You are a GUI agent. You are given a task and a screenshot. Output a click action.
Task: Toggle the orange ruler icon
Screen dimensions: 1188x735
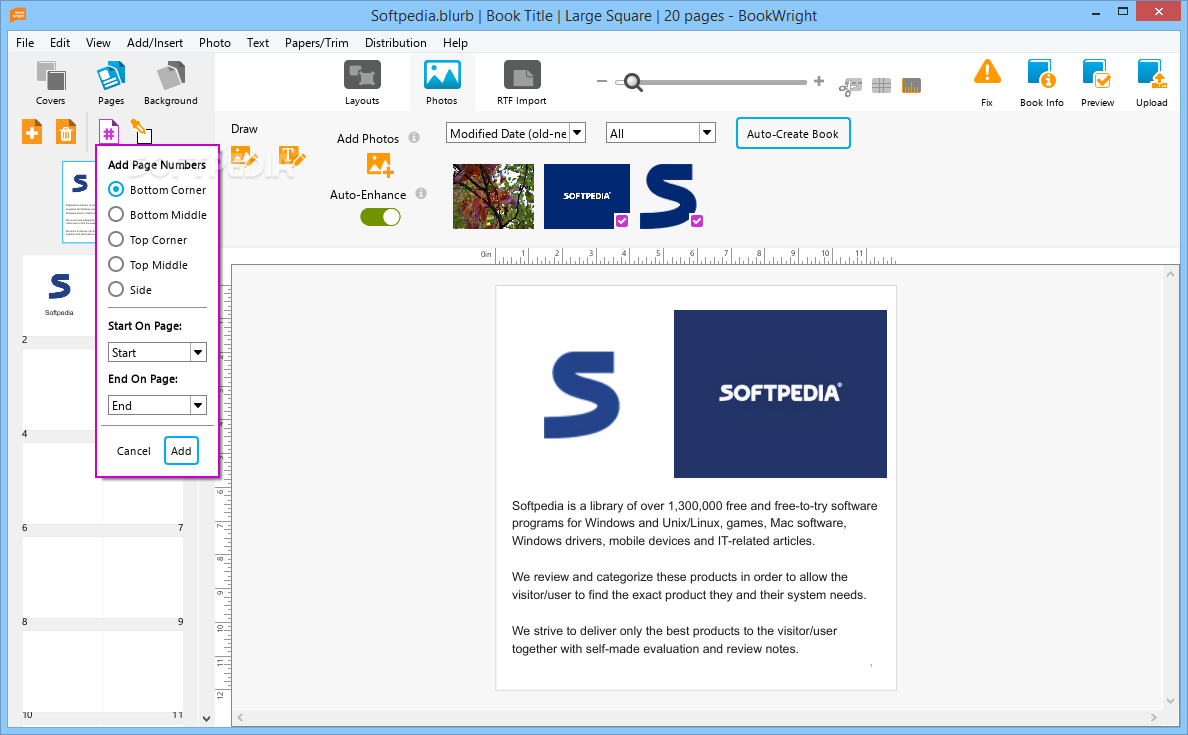[911, 86]
